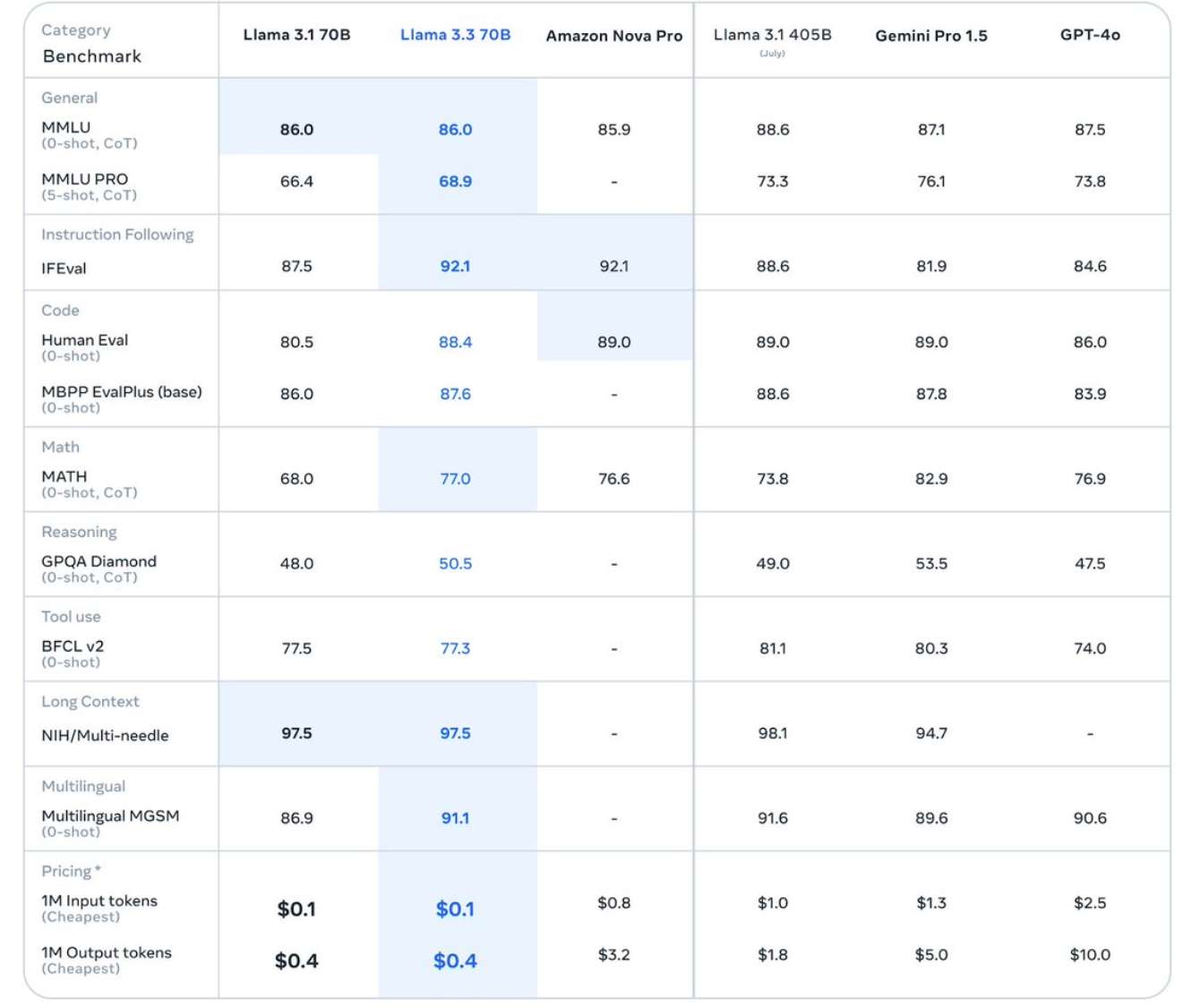Click the Amazon Nova Pro column header
The width and height of the screenshot is (1191, 1008).
tap(614, 36)
